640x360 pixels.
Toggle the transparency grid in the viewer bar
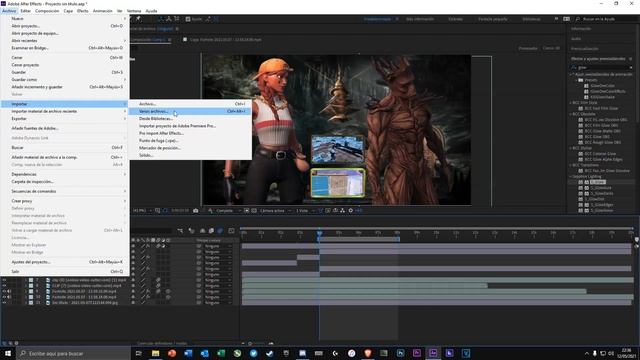[254, 211]
